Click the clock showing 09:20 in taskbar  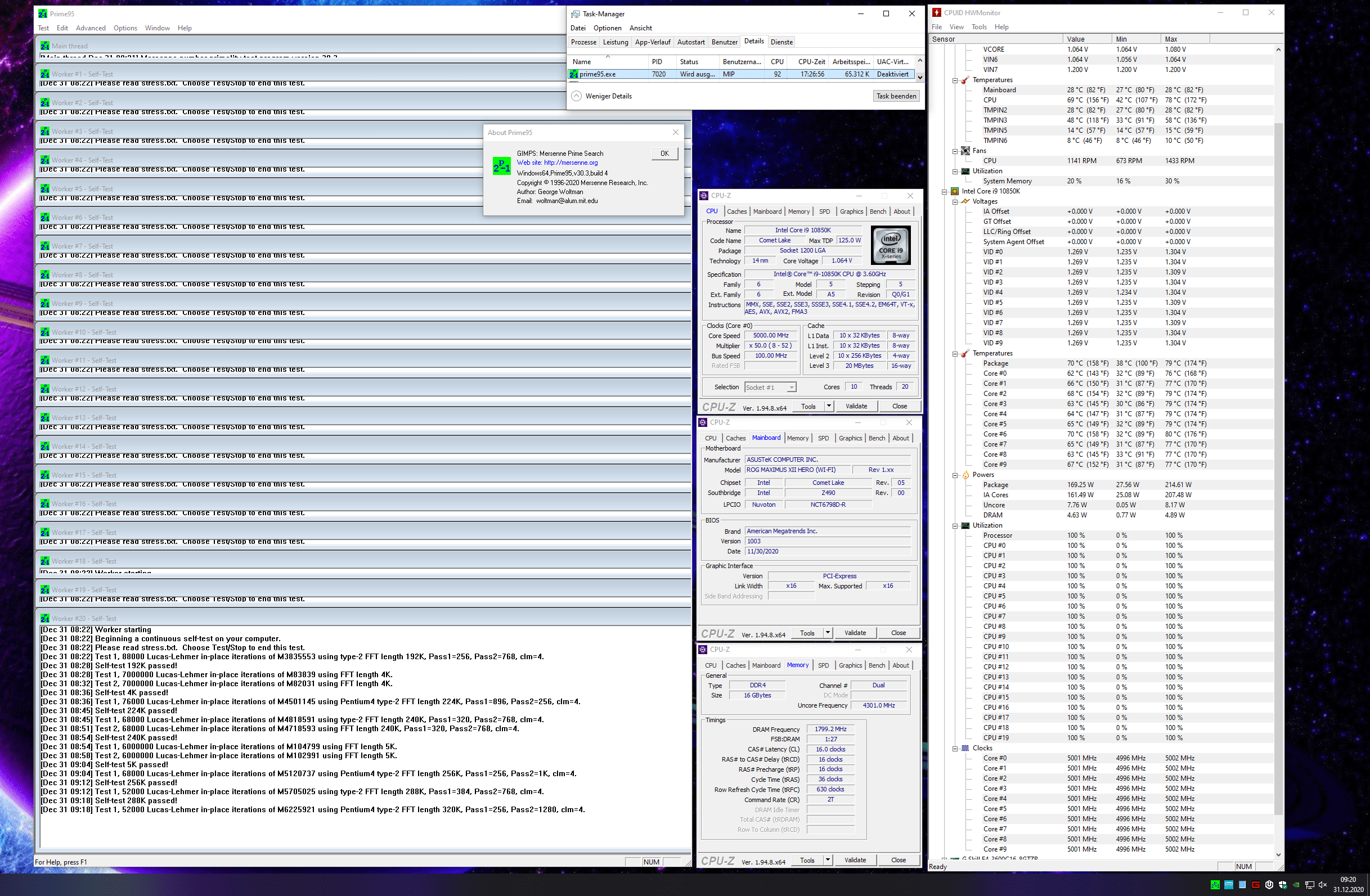[1347, 879]
